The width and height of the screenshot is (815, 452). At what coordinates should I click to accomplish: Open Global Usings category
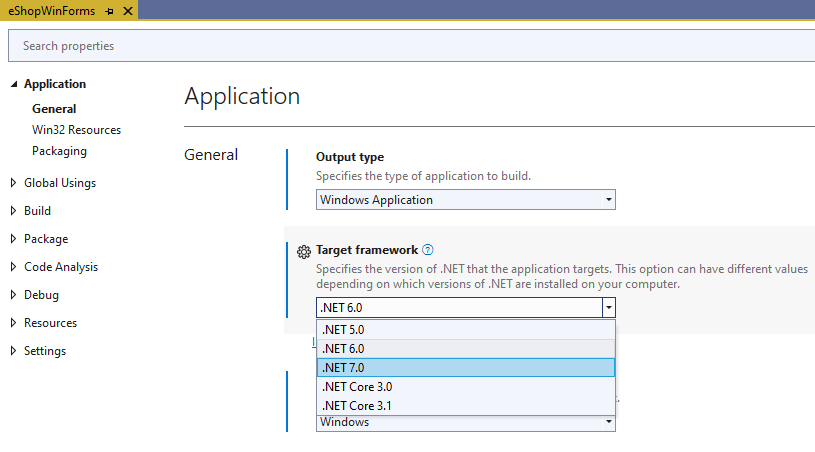[60, 183]
